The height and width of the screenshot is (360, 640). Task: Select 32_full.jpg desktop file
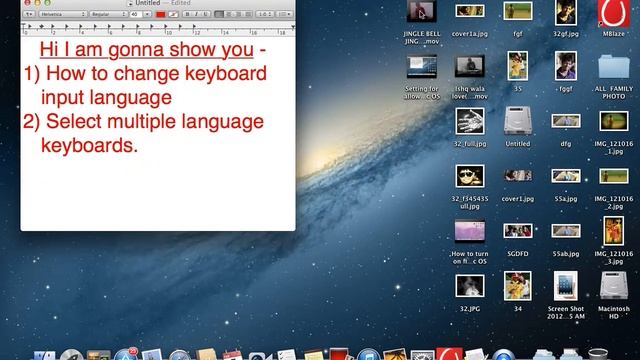point(469,127)
